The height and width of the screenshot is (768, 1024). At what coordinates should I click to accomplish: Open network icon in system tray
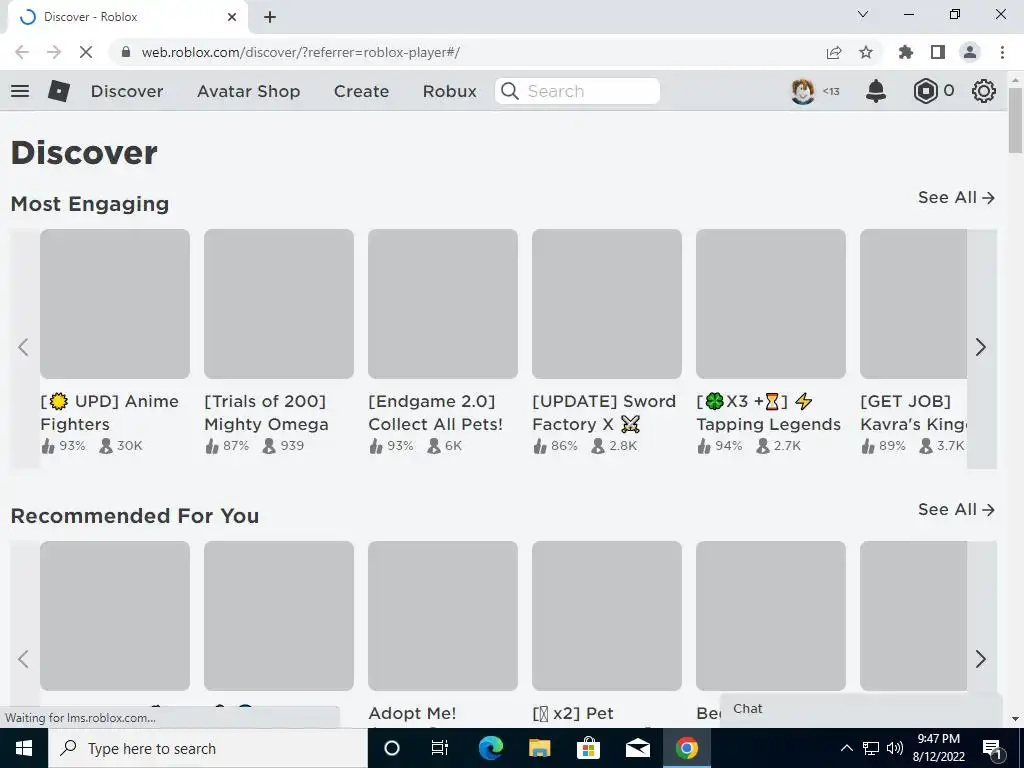point(871,748)
